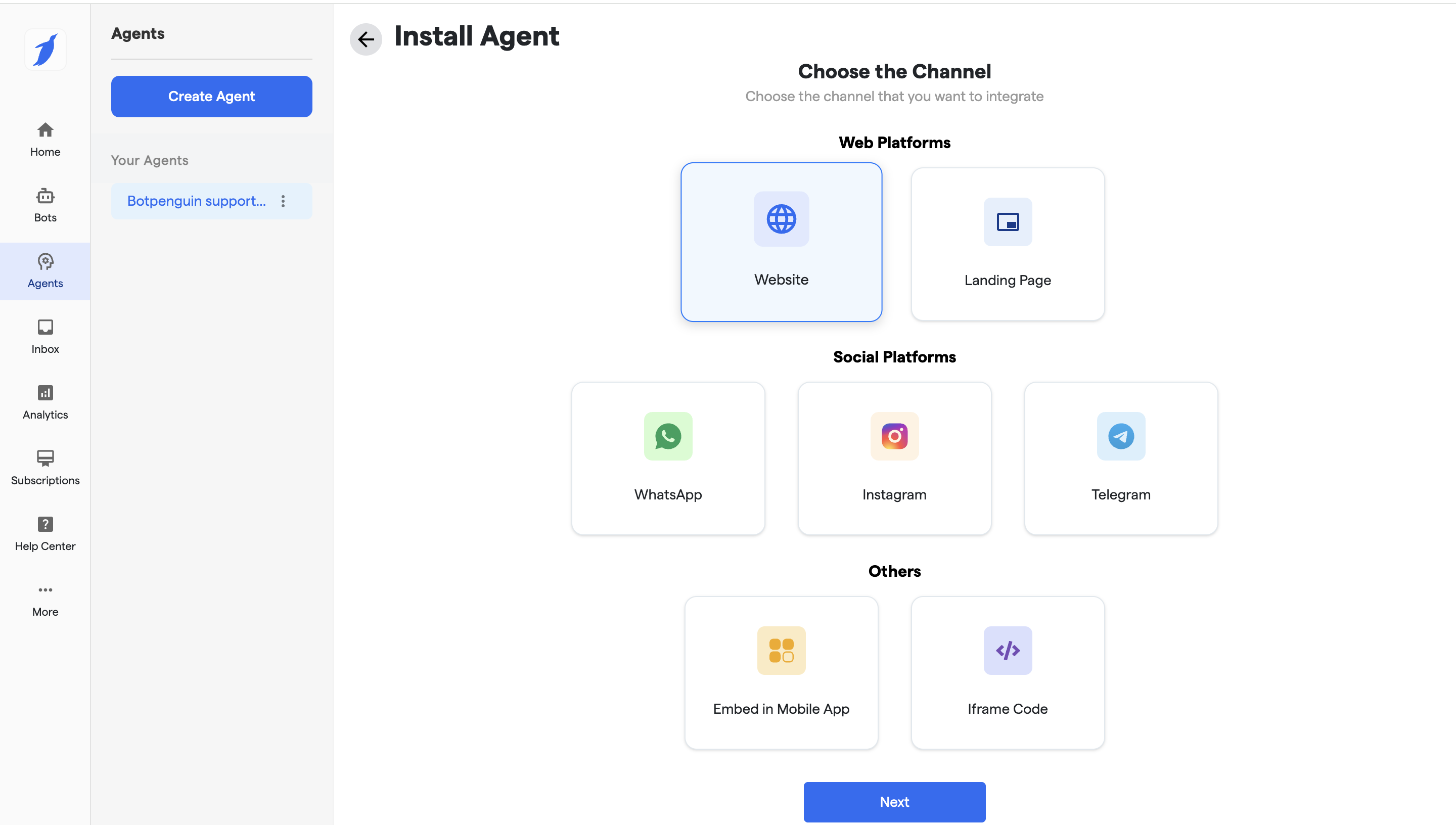The width and height of the screenshot is (1456, 825).
Task: Pick the Iframe Code icon
Action: (1007, 651)
